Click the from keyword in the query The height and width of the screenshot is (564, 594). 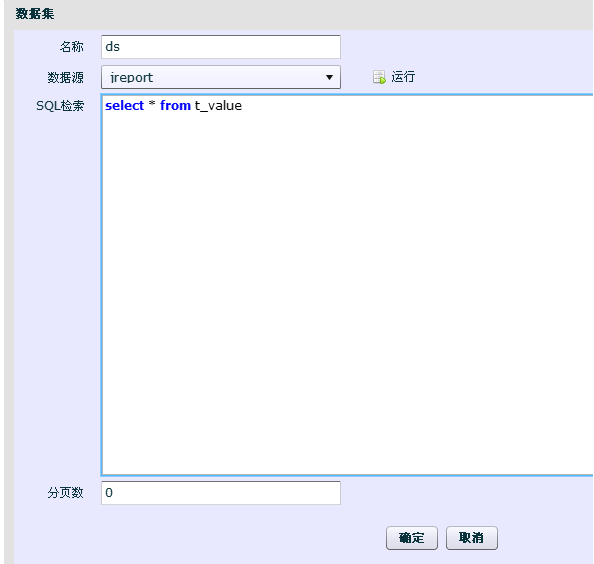[x=175, y=105]
